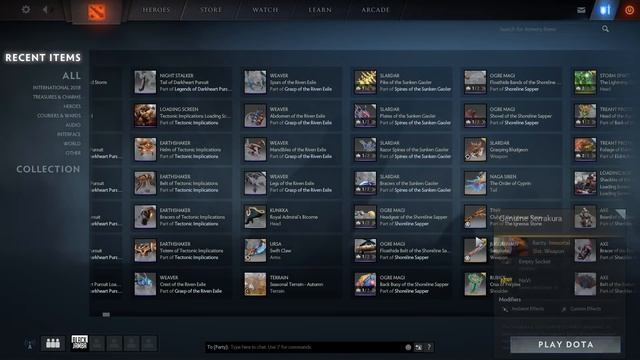Select the World category filter
Image resolution: width=640 pixels, height=360 pixels.
[x=72, y=144]
